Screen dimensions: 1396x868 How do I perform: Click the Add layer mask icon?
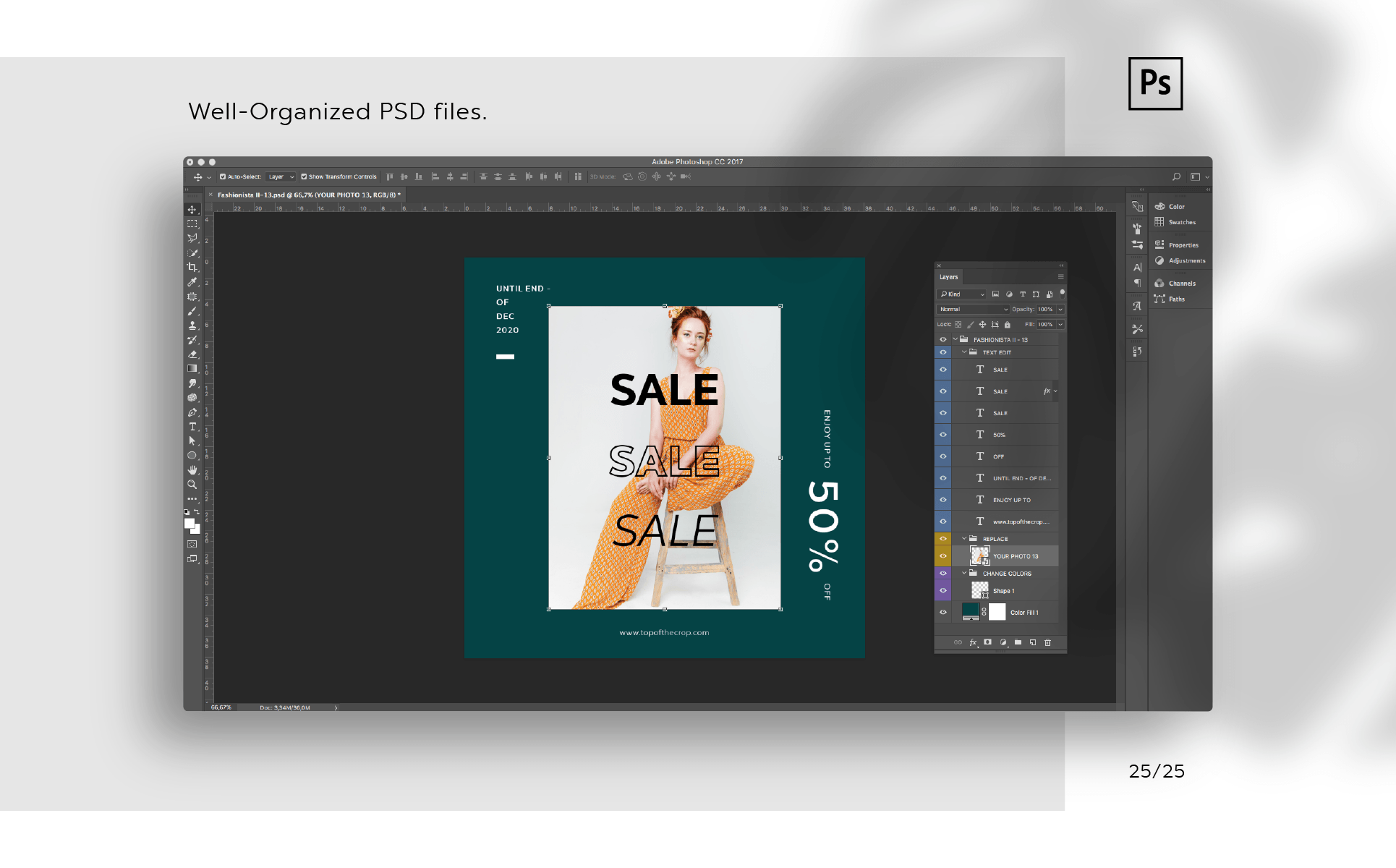tap(987, 642)
